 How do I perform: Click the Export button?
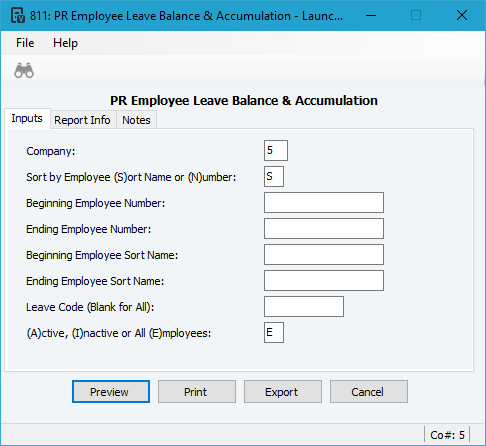point(283,392)
